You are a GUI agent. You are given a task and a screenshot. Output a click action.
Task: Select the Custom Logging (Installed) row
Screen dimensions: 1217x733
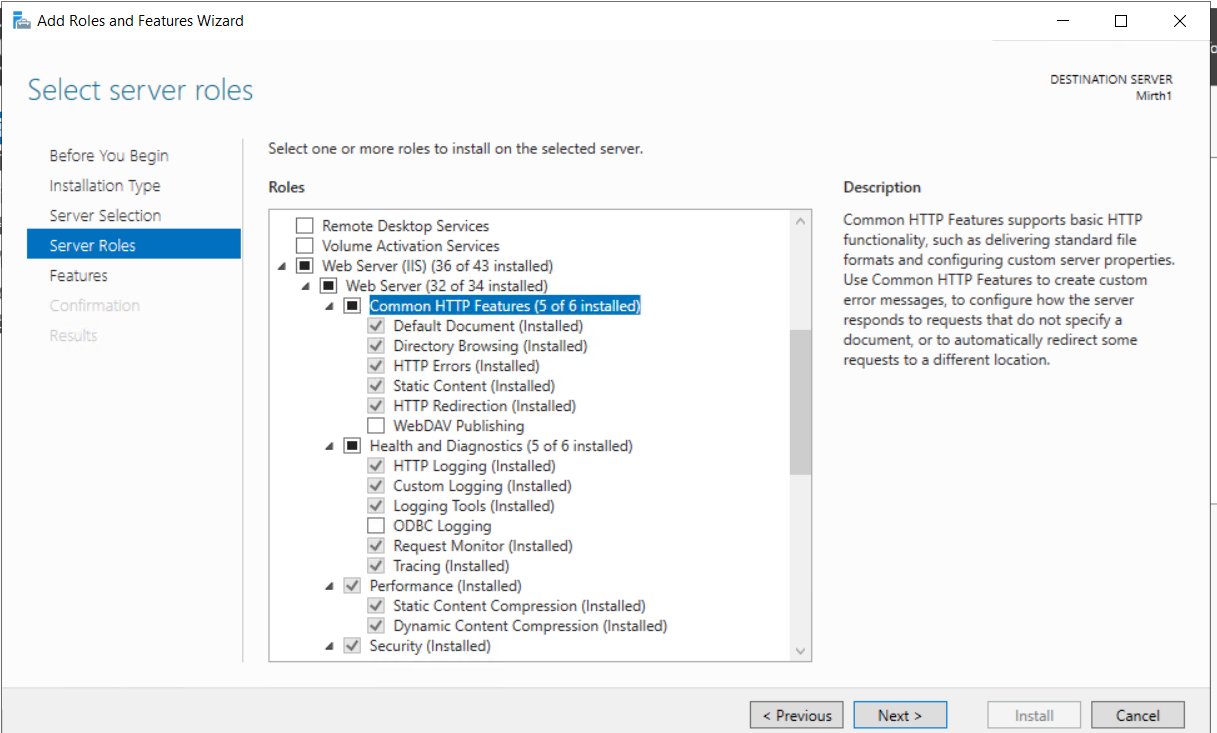482,486
